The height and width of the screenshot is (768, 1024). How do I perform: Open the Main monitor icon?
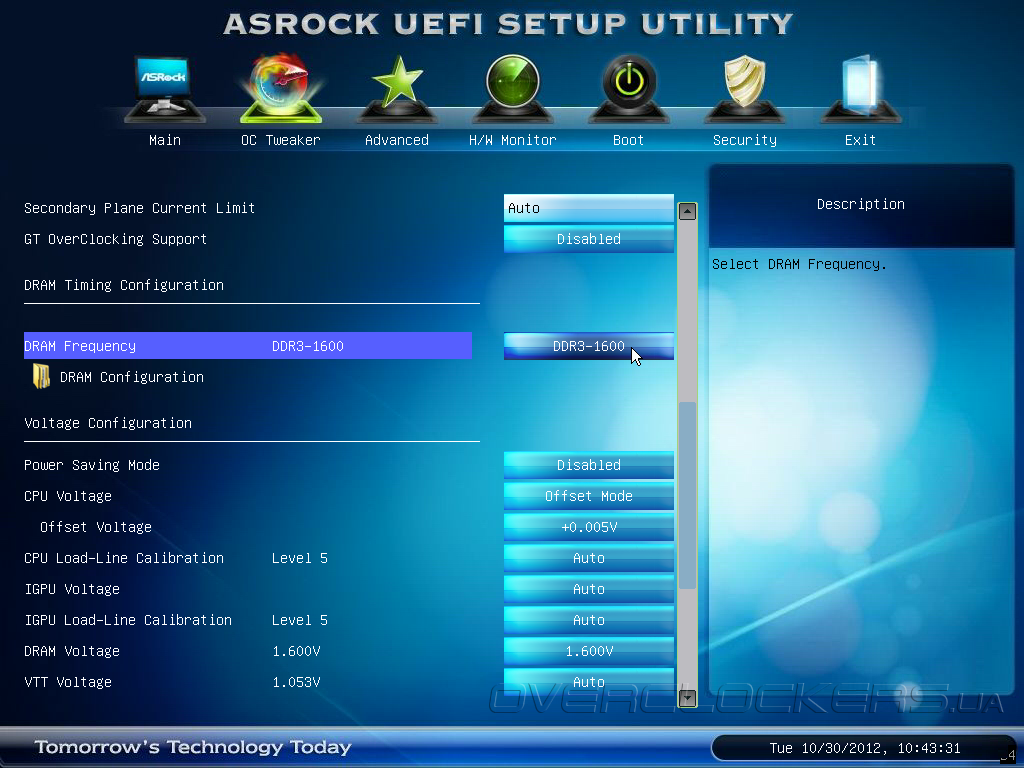click(x=165, y=89)
